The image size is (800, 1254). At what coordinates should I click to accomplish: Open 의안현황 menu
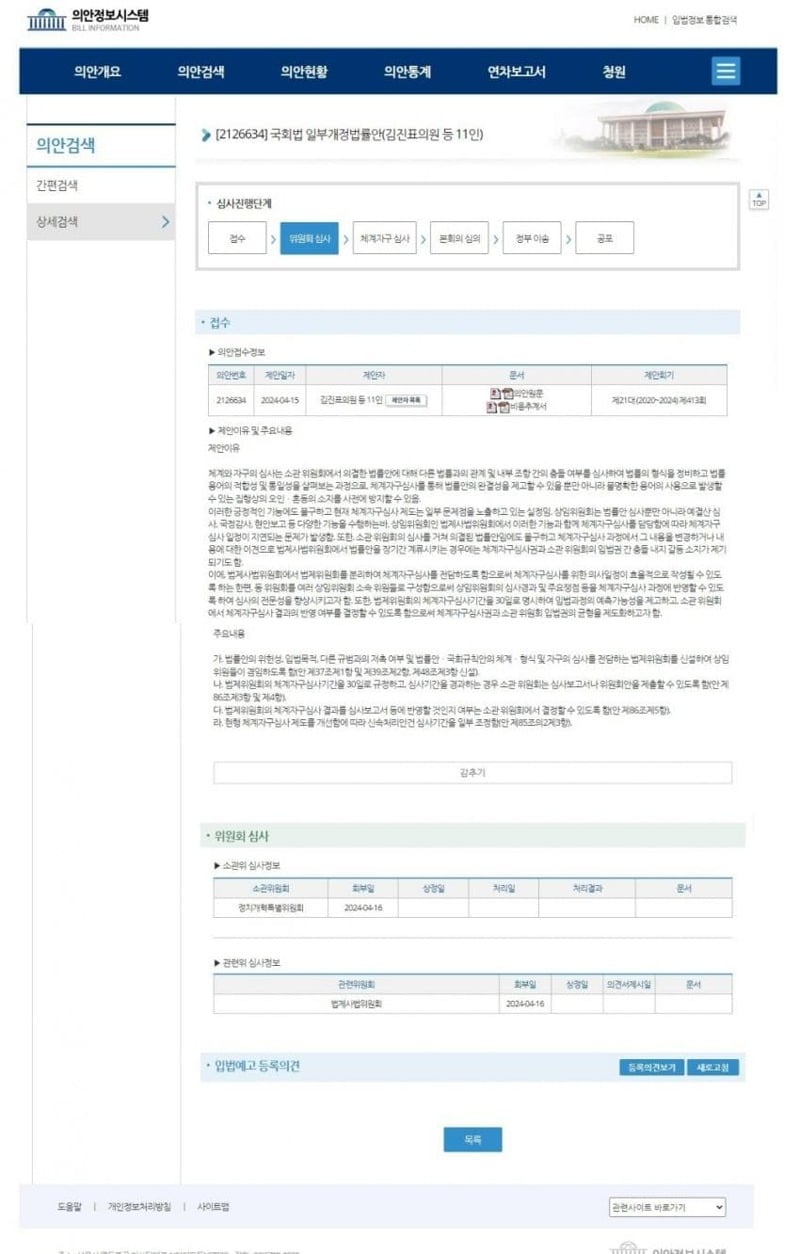pos(304,72)
